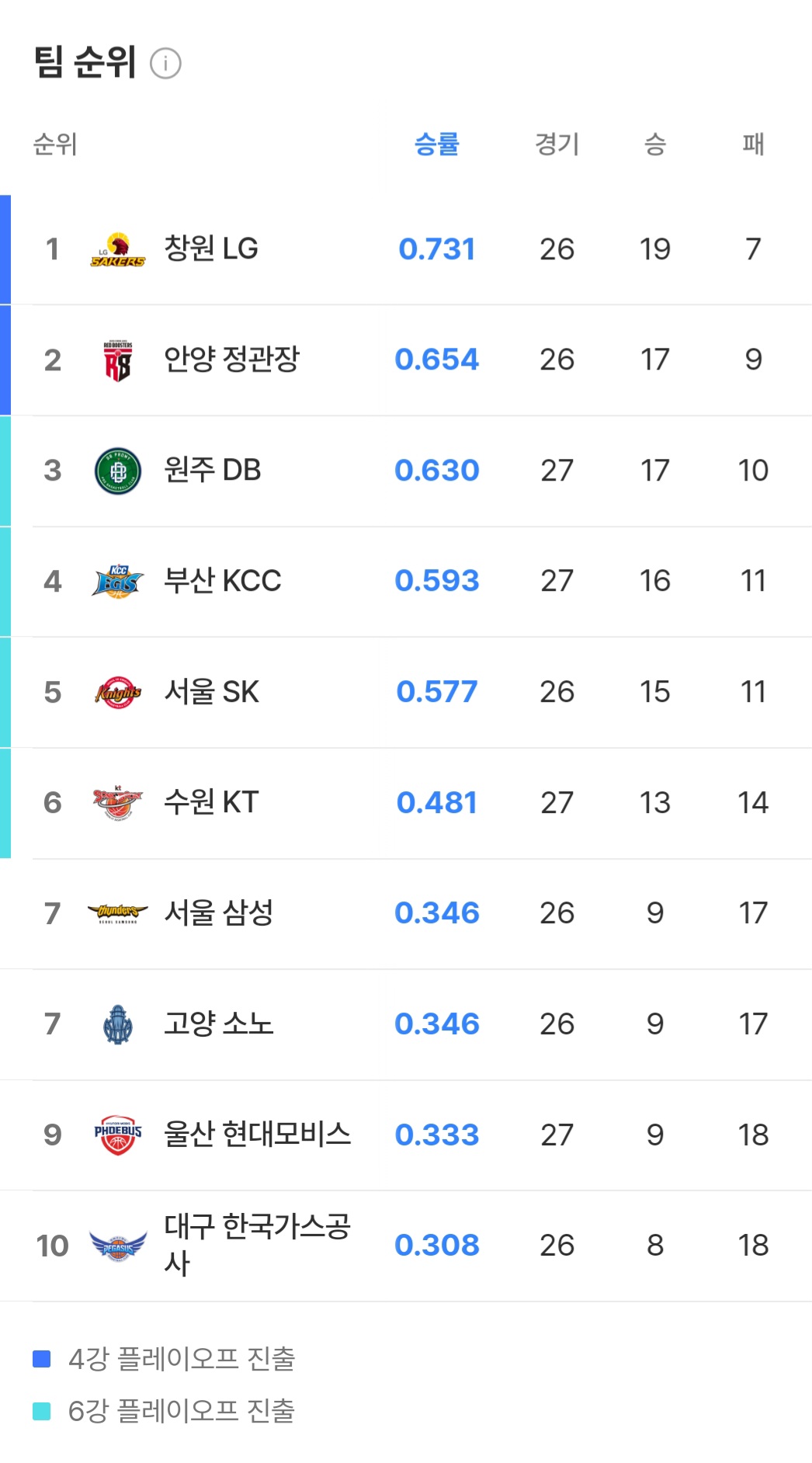Select 서울 SK's 0.577 win rate value

point(437,692)
